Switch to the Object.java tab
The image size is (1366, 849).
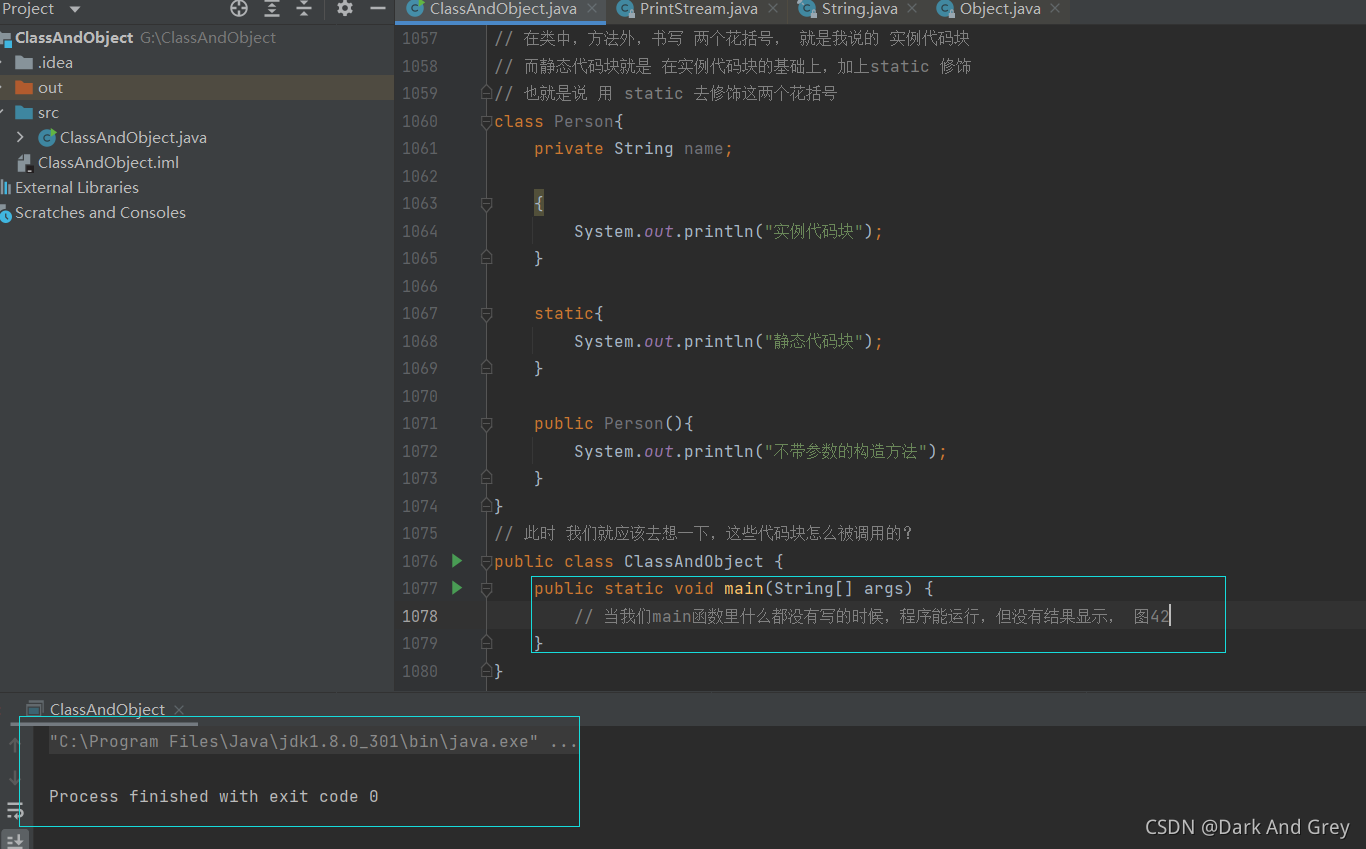pyautogui.click(x=1000, y=9)
